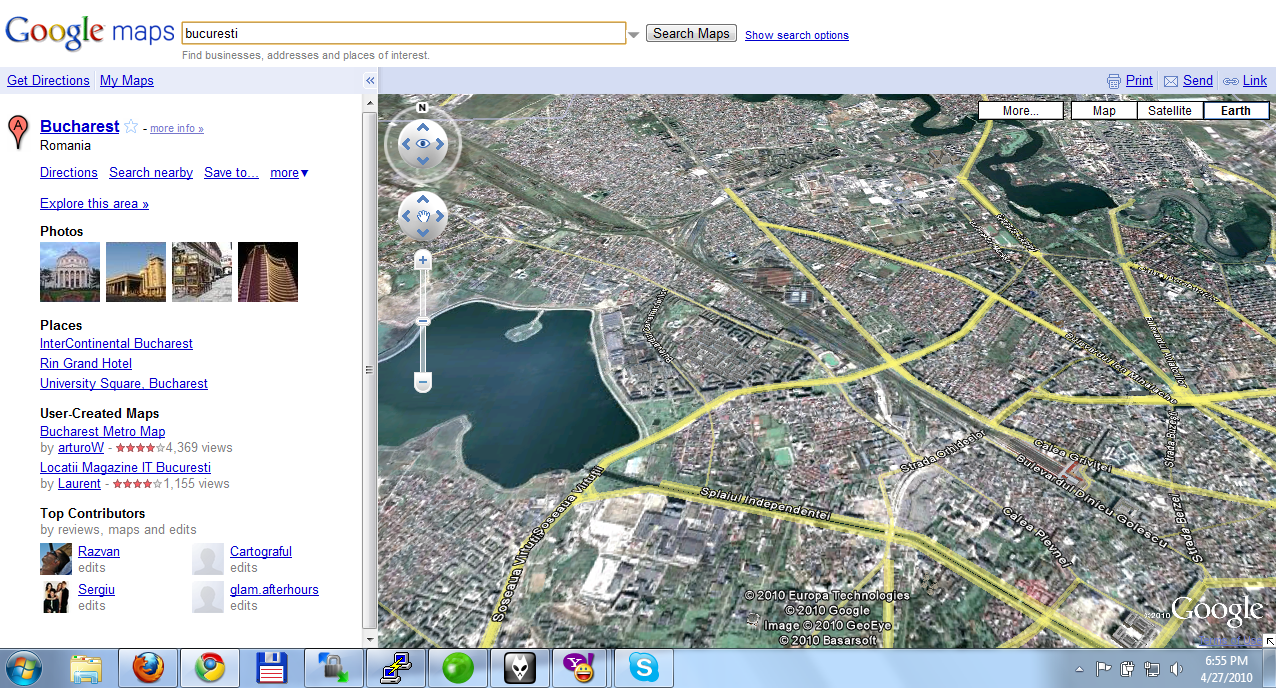Open the first Bucharest photo thumbnail
1276x688 pixels.
point(70,272)
